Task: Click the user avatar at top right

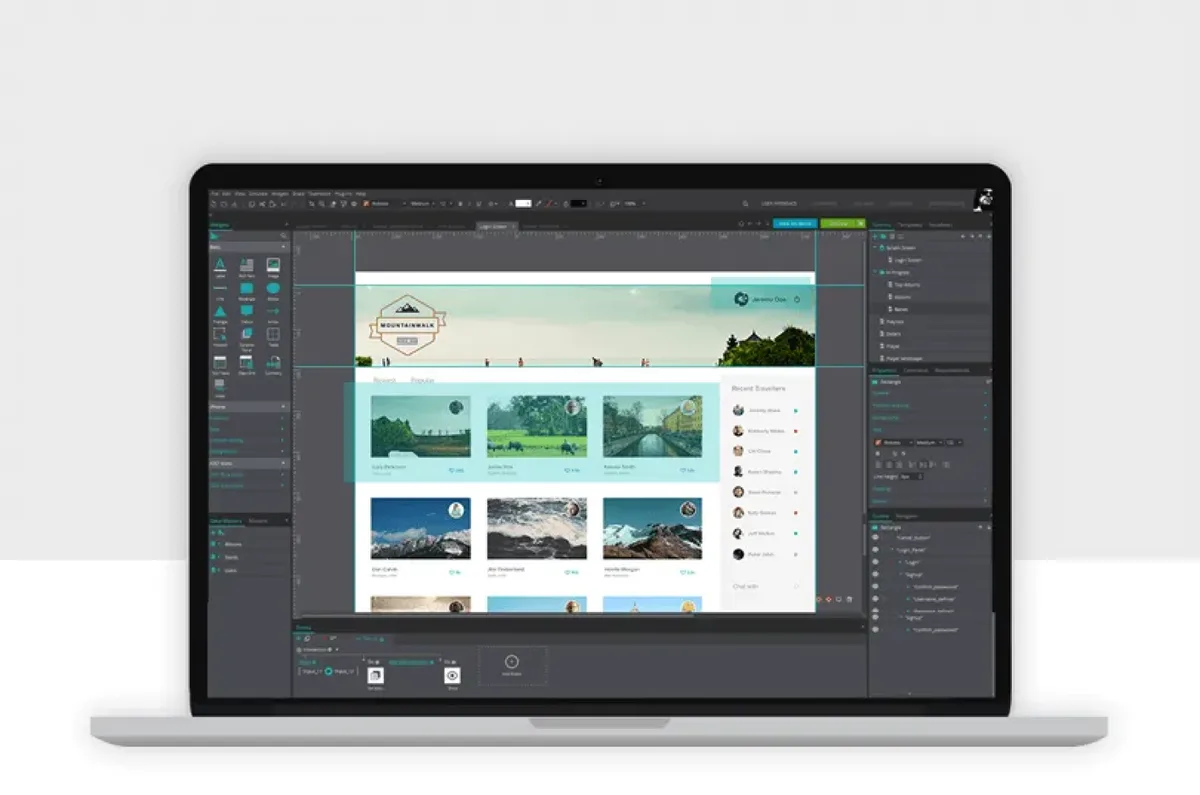Action: 983,199
